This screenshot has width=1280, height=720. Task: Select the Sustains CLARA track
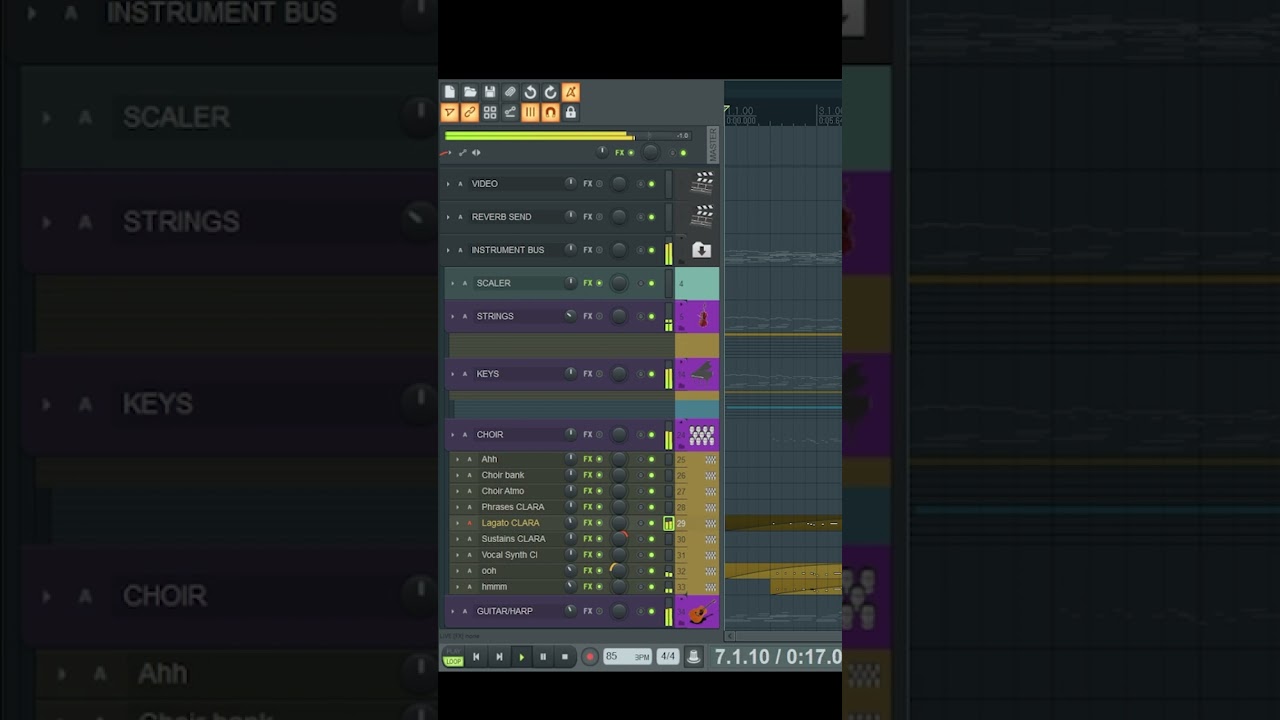tap(513, 539)
